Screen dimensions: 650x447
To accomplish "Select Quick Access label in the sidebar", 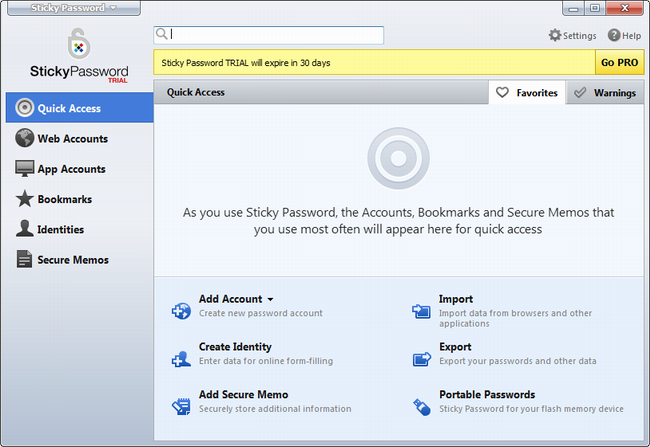I will [69, 108].
